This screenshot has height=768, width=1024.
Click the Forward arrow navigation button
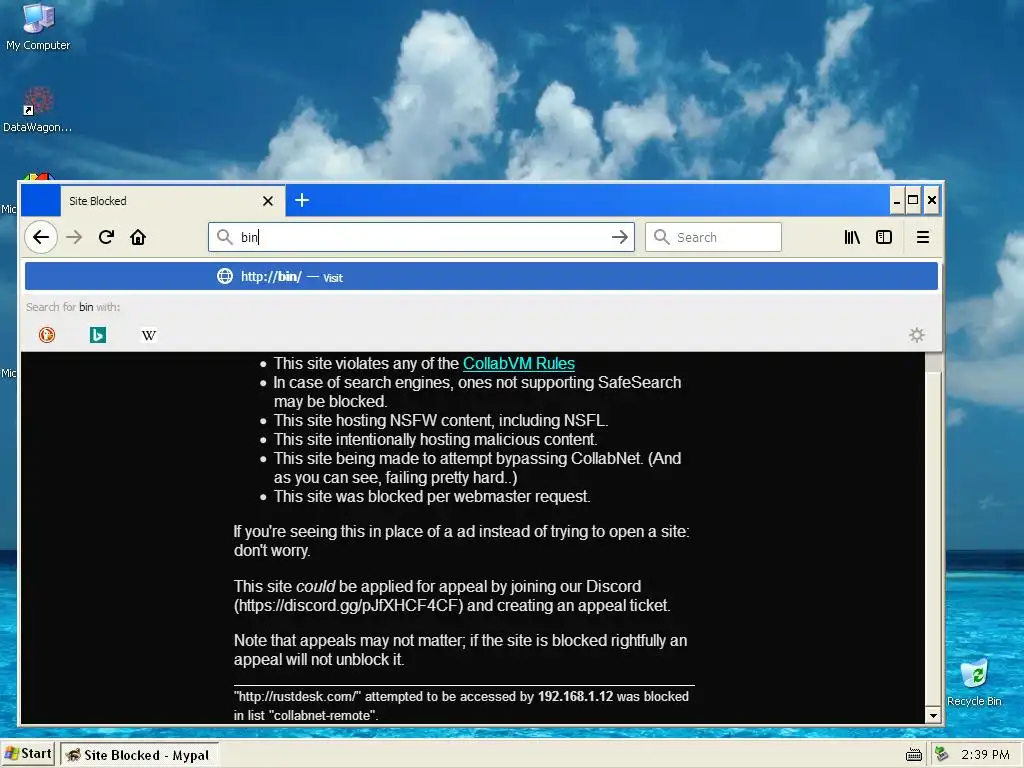tap(74, 237)
